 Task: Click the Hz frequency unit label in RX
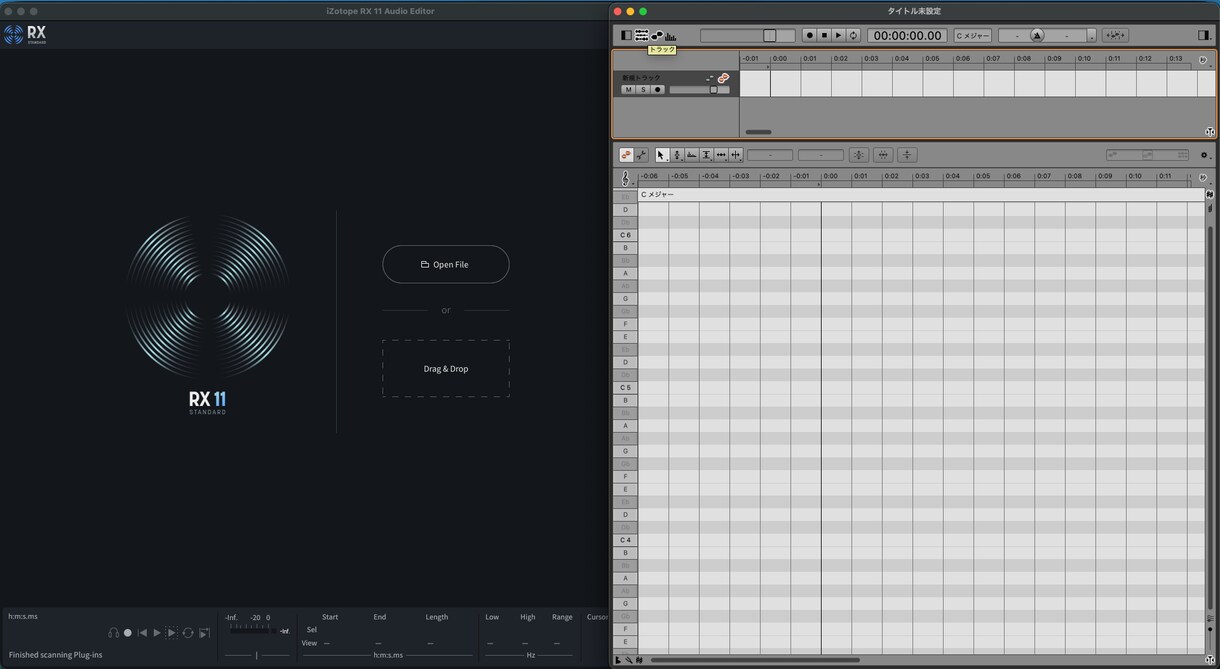[x=530, y=655]
